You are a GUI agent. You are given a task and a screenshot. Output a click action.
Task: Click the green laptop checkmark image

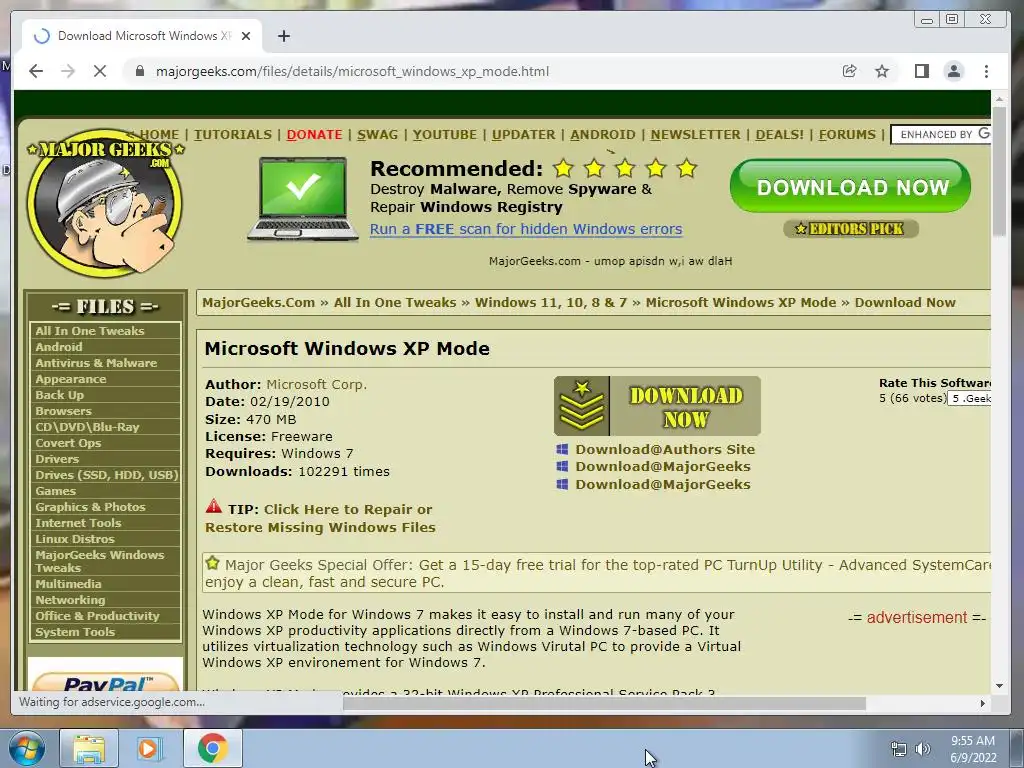[303, 199]
